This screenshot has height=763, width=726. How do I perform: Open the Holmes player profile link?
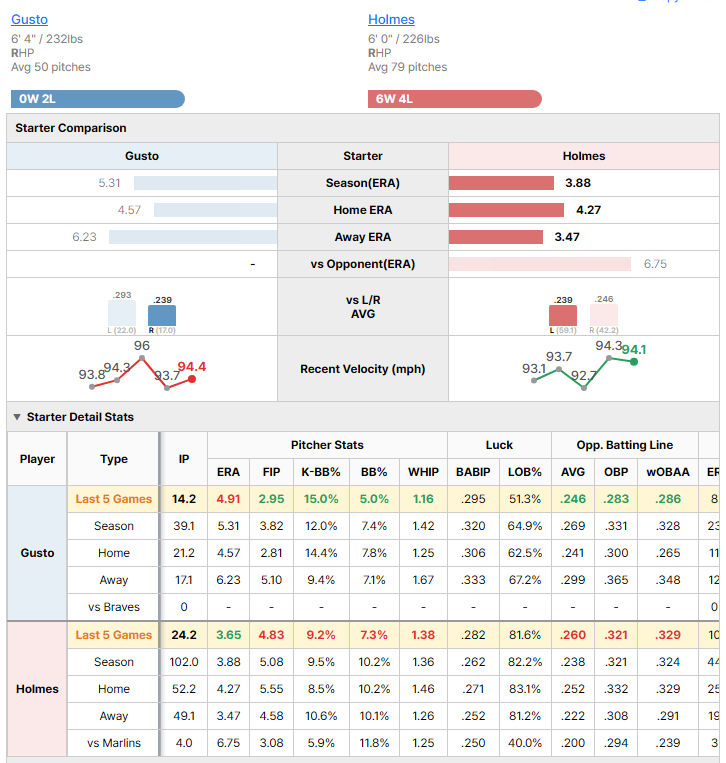point(391,19)
